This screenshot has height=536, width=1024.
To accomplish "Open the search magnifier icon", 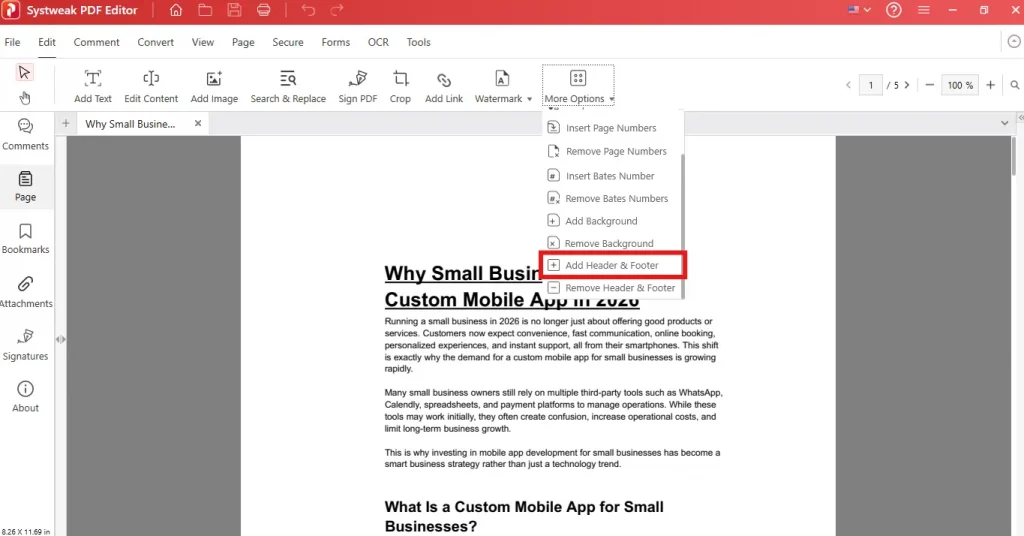I will pyautogui.click(x=1015, y=85).
